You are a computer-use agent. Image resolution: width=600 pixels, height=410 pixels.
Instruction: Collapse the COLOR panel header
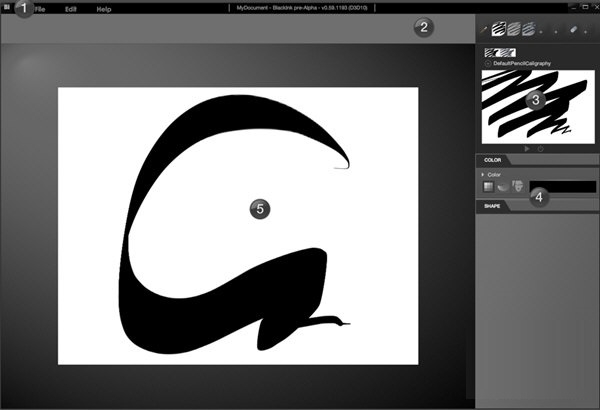pyautogui.click(x=492, y=159)
